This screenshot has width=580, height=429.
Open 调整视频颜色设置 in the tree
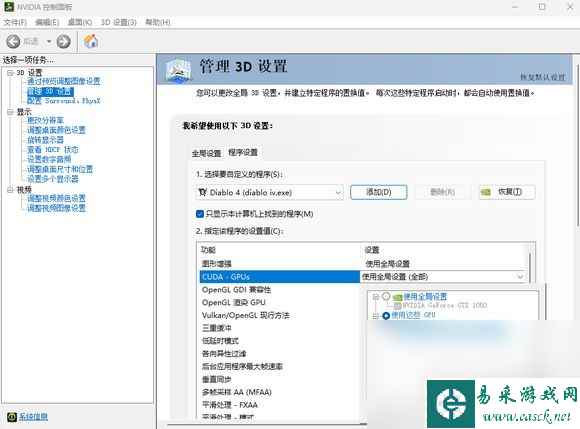tap(56, 198)
